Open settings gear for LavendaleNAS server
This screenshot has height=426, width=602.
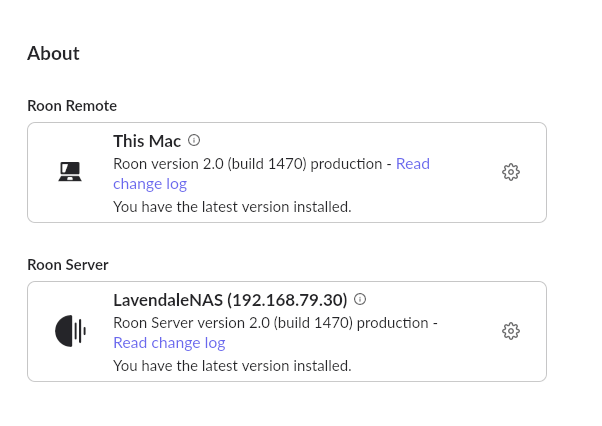(x=511, y=331)
